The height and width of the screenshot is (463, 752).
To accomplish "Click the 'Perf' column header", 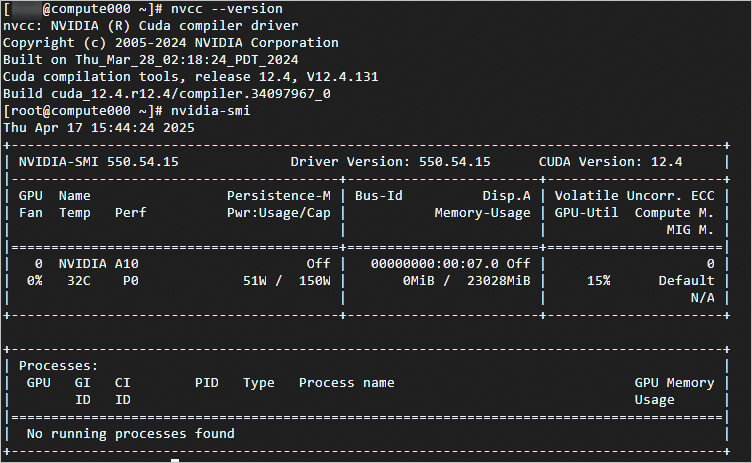I will click(x=130, y=213).
